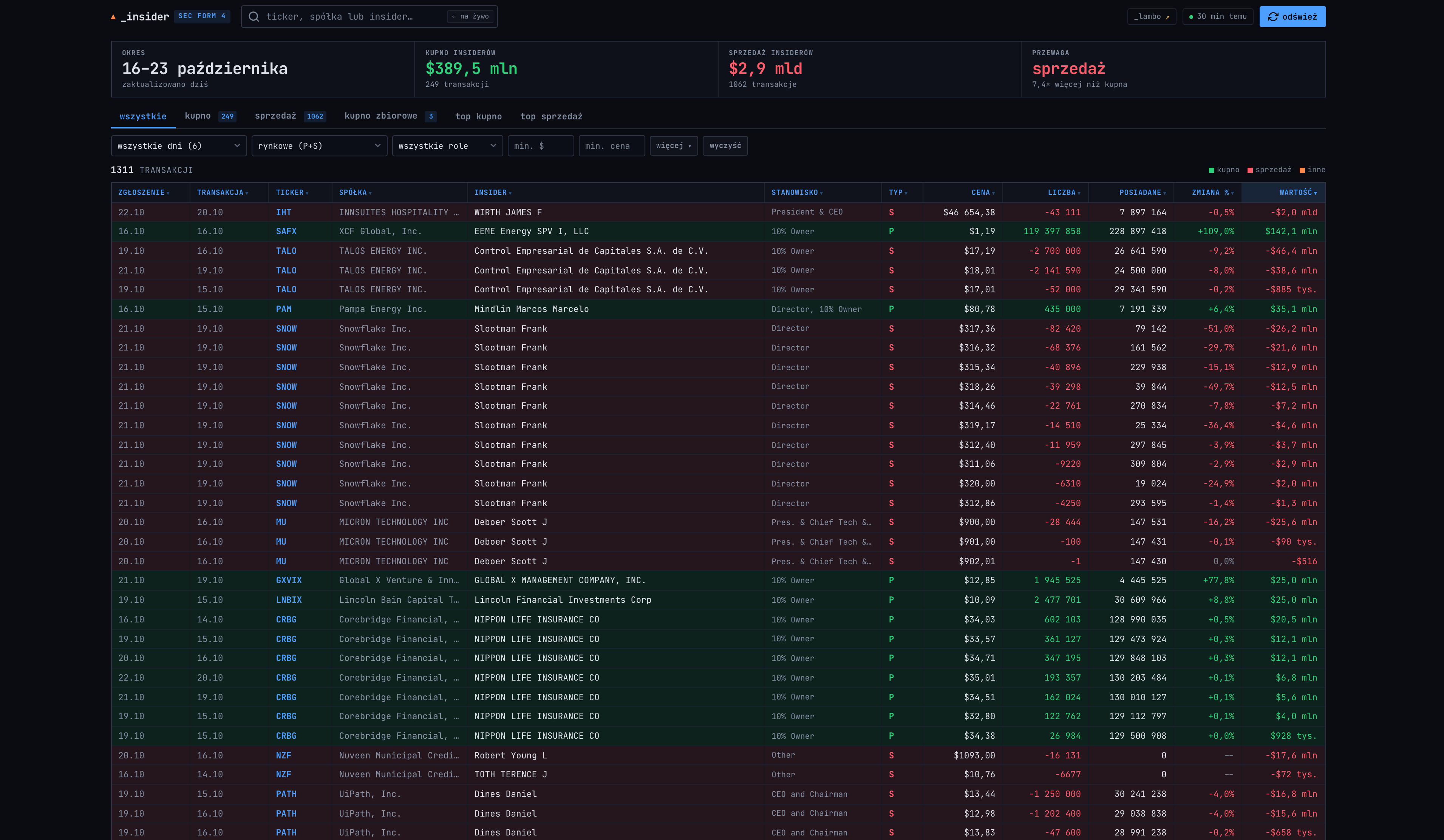The image size is (1444, 840).
Task: Open the wszystkie role dropdown
Action: pos(448,145)
